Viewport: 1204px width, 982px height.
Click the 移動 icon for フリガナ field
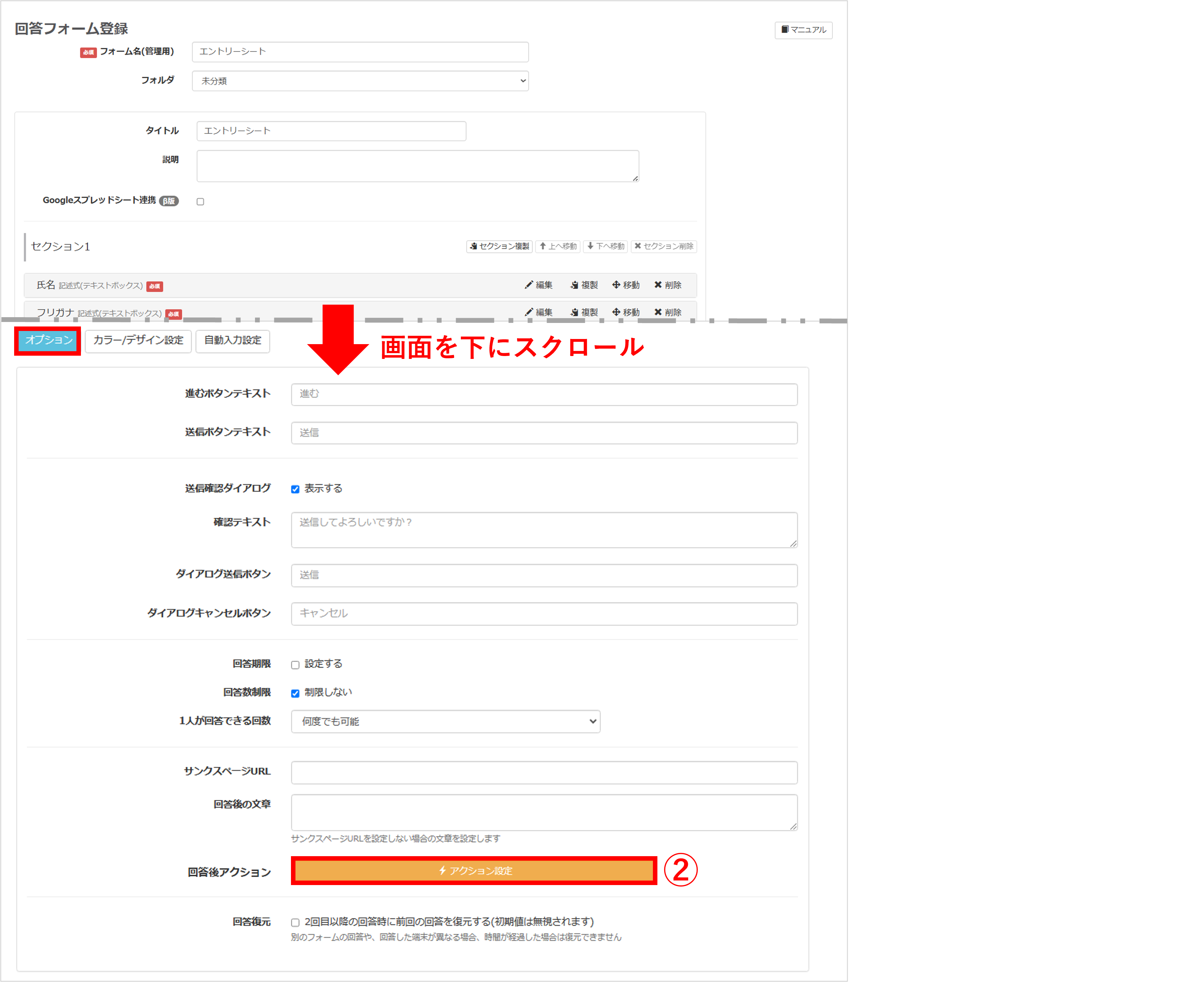(626, 312)
